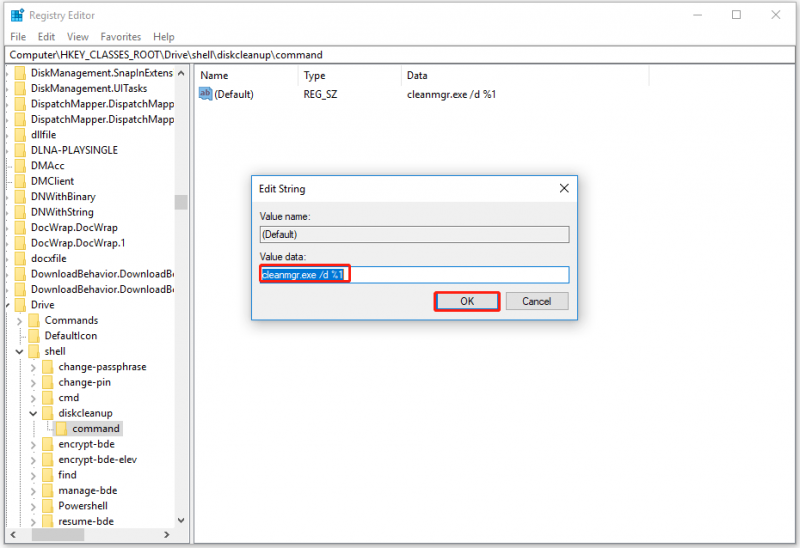Cancel the Edit String dialog
Screen dimensions: 800x548
click(537, 301)
